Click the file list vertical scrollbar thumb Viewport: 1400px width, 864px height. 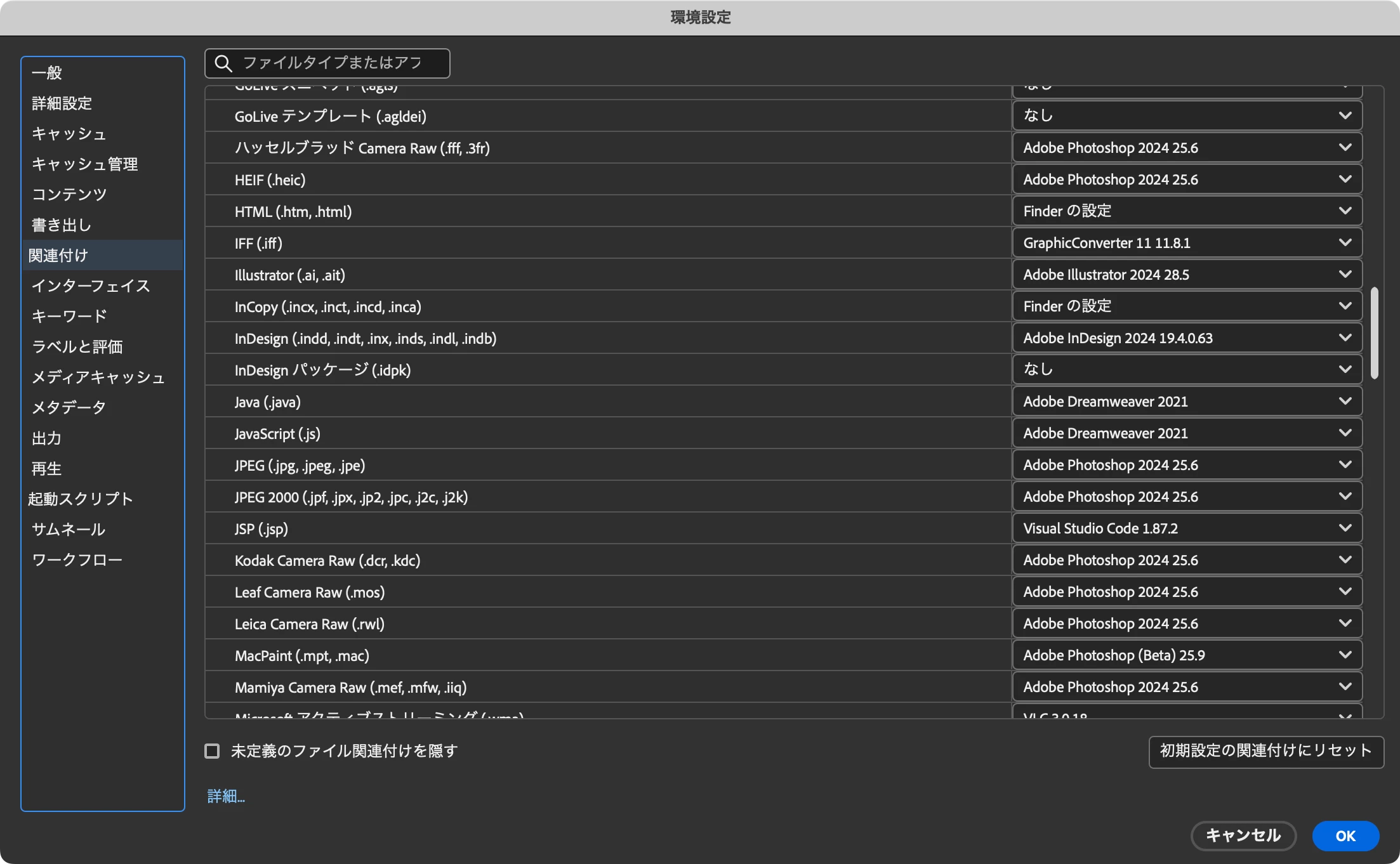point(1374,333)
